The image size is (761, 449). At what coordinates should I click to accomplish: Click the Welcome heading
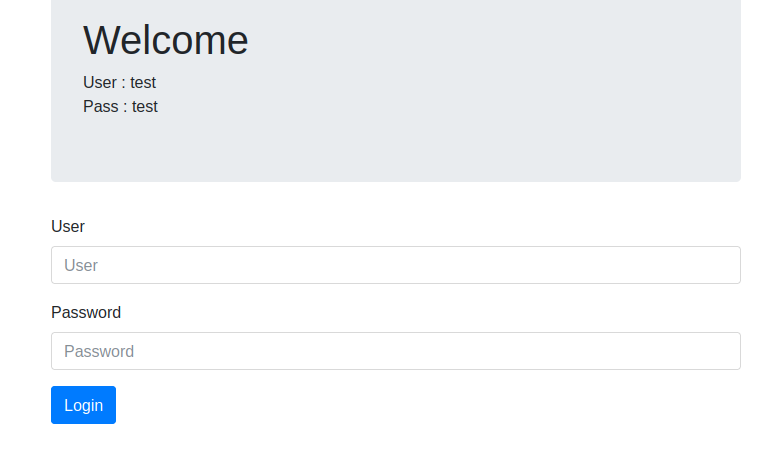click(165, 40)
